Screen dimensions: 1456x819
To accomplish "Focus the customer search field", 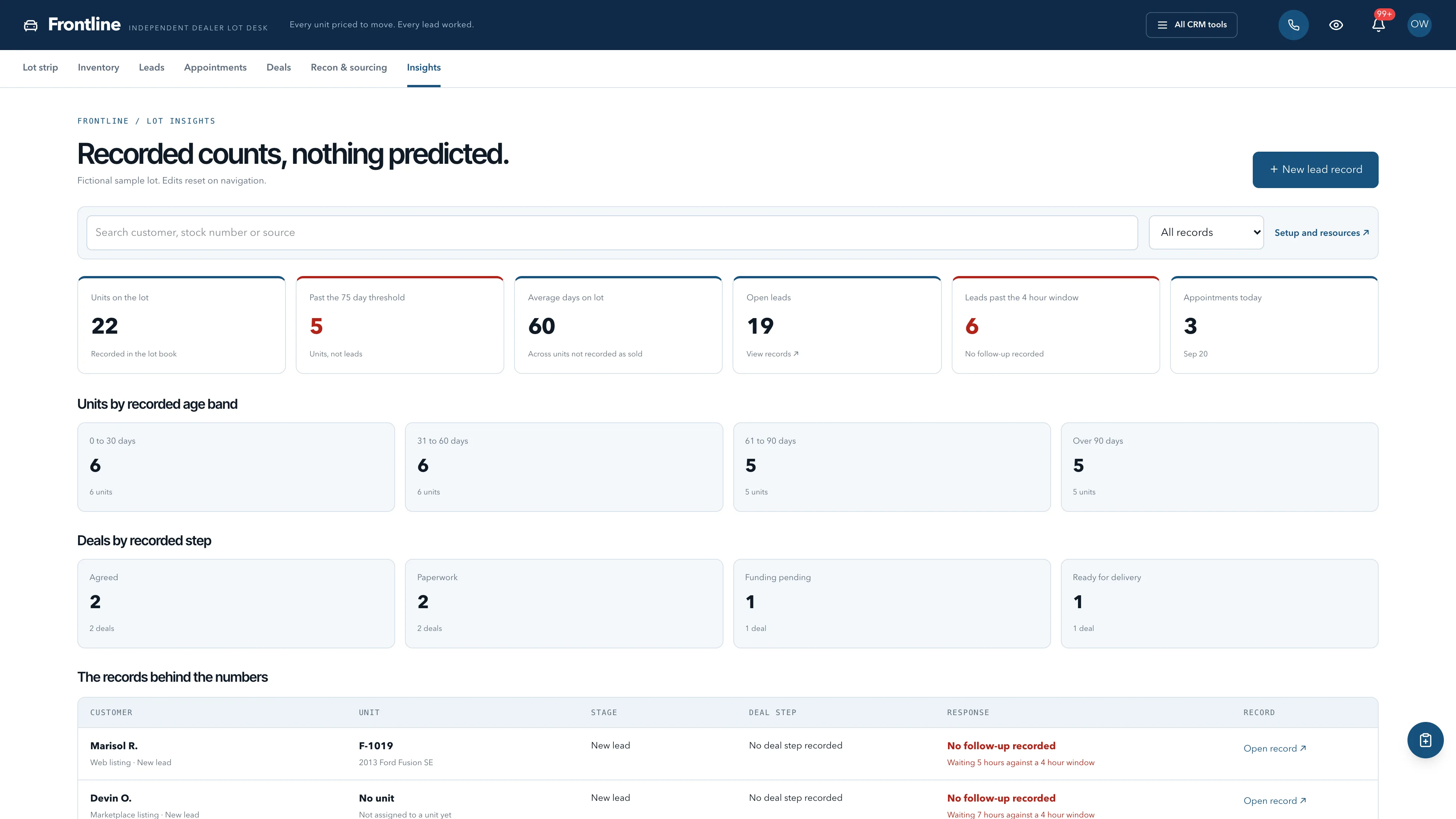I will (x=612, y=232).
